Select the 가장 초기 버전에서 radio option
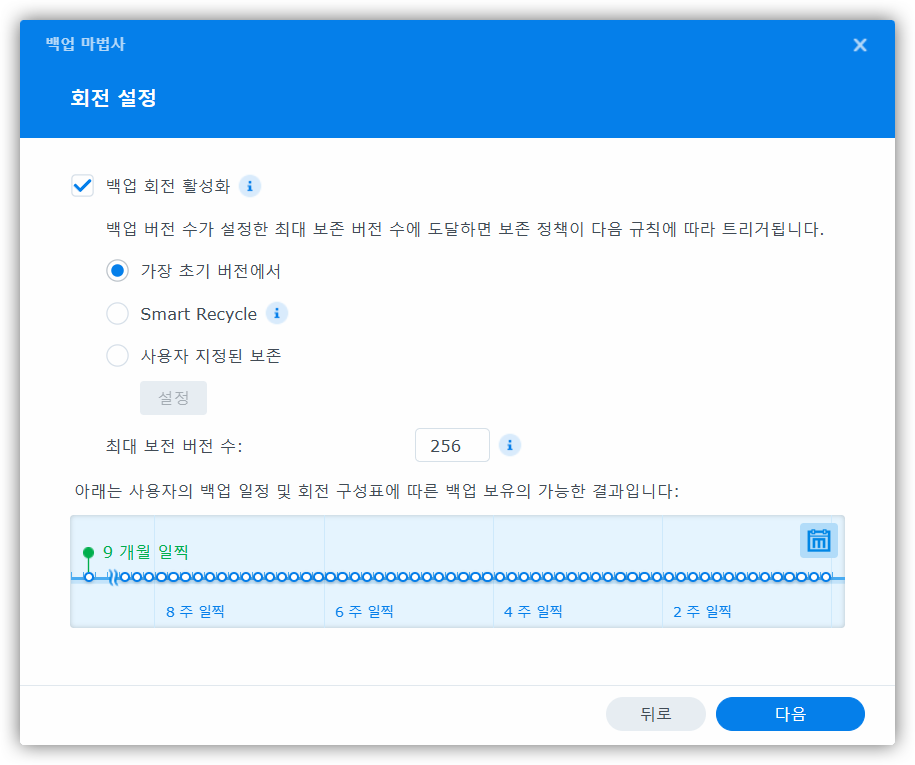Viewport: 915px width, 765px height. pyautogui.click(x=118, y=271)
